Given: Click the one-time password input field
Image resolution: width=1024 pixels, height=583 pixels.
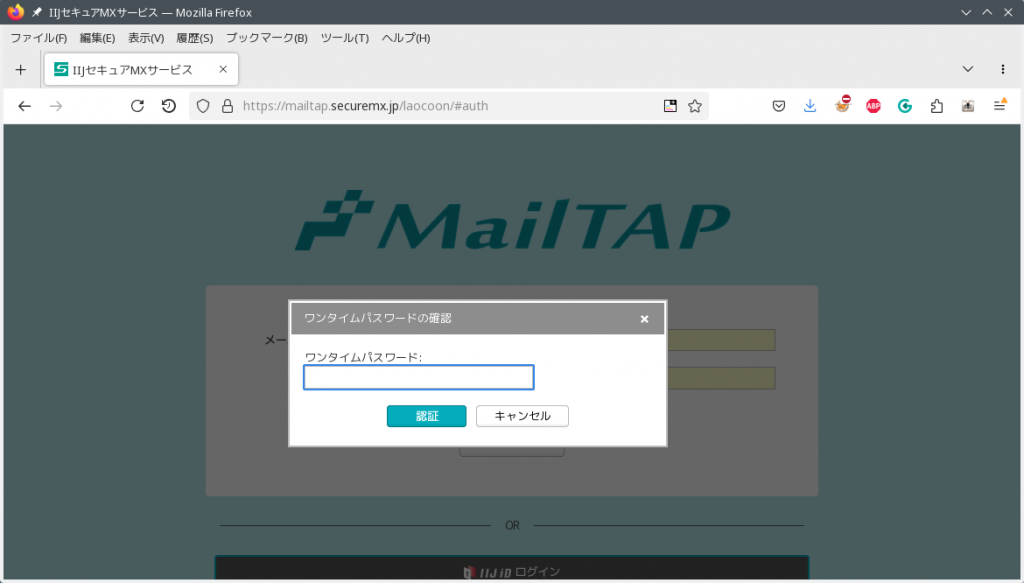Looking at the screenshot, I should (418, 377).
